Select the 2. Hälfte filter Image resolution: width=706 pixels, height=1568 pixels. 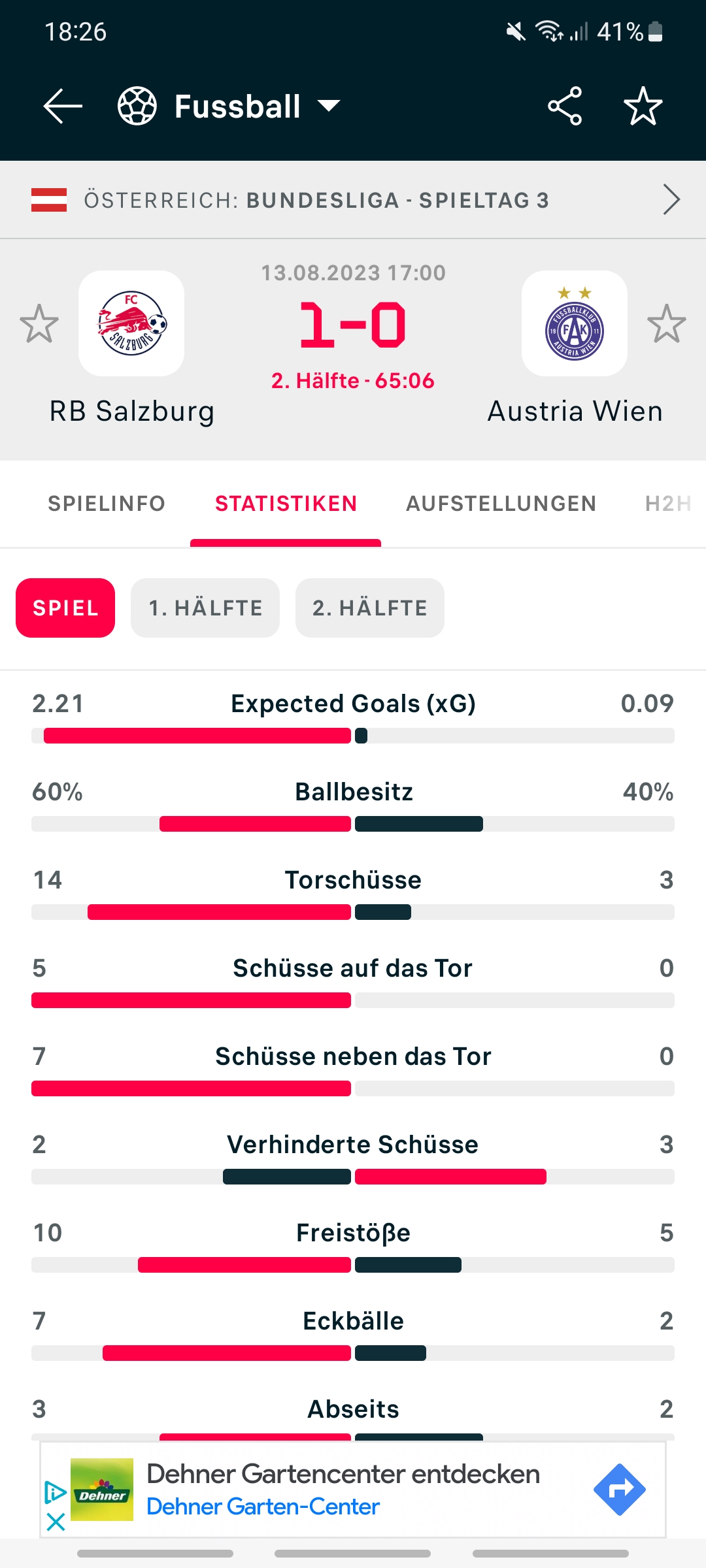[x=370, y=608]
